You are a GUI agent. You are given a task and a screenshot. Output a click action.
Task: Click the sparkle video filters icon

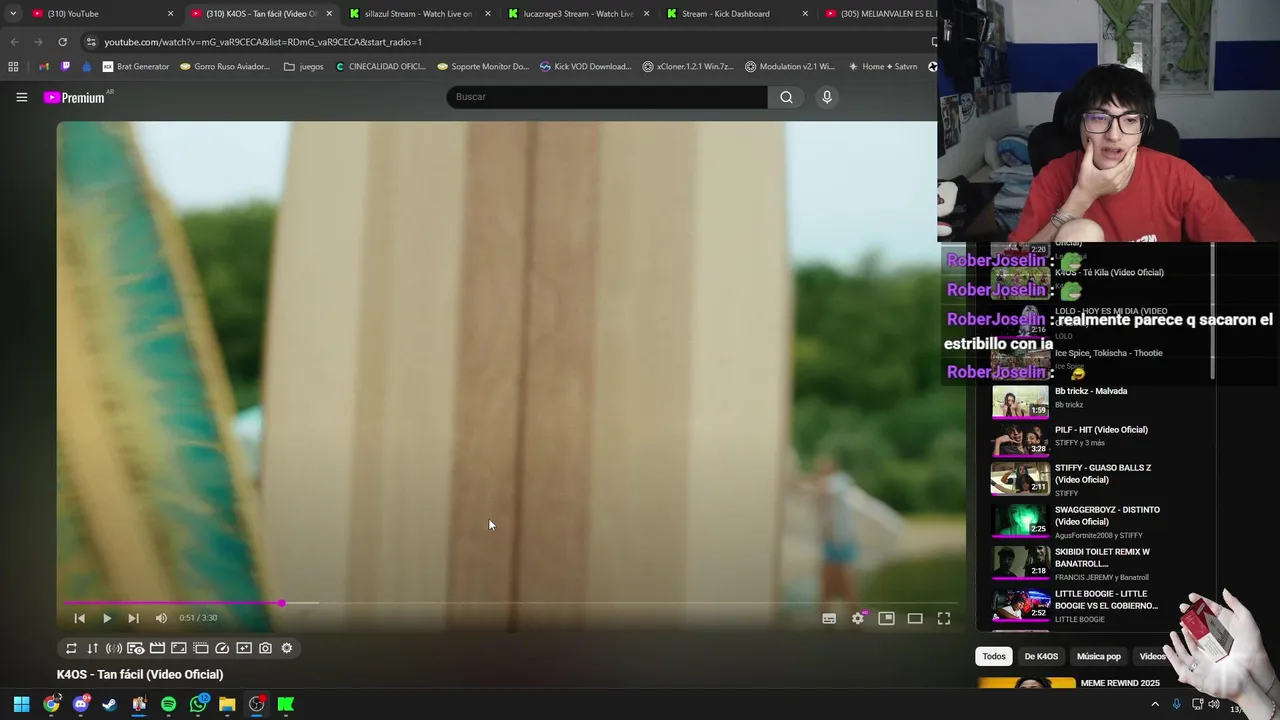click(x=243, y=648)
